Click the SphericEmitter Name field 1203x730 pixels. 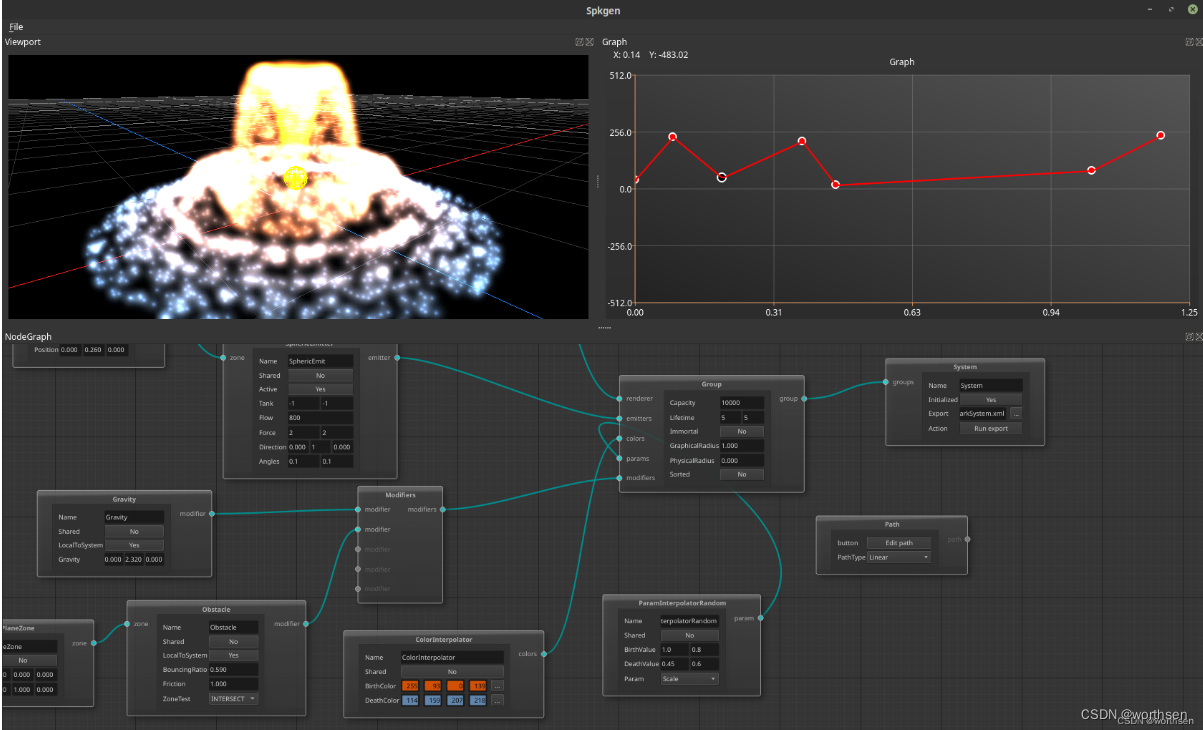[320, 361]
